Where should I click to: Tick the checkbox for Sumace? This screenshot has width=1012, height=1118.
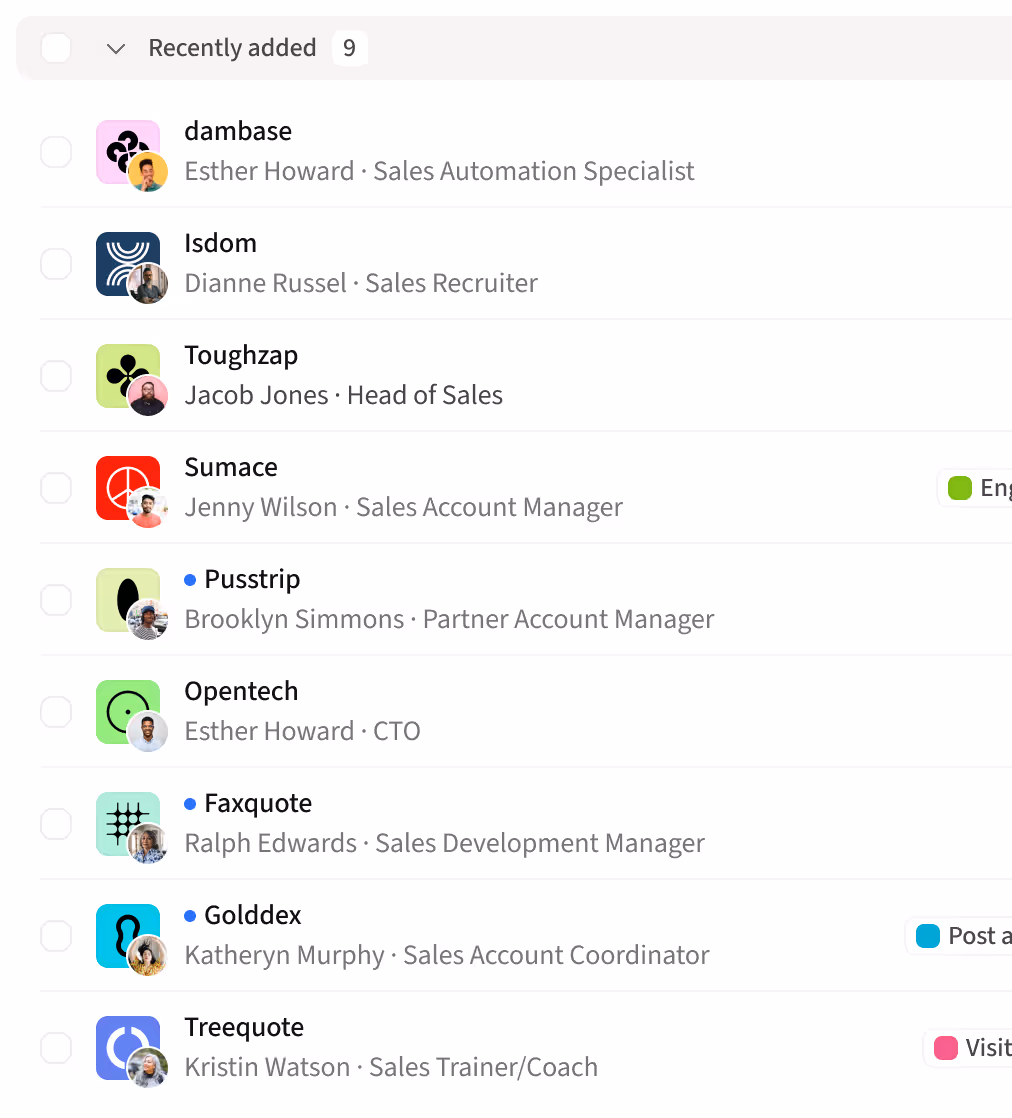(56, 488)
